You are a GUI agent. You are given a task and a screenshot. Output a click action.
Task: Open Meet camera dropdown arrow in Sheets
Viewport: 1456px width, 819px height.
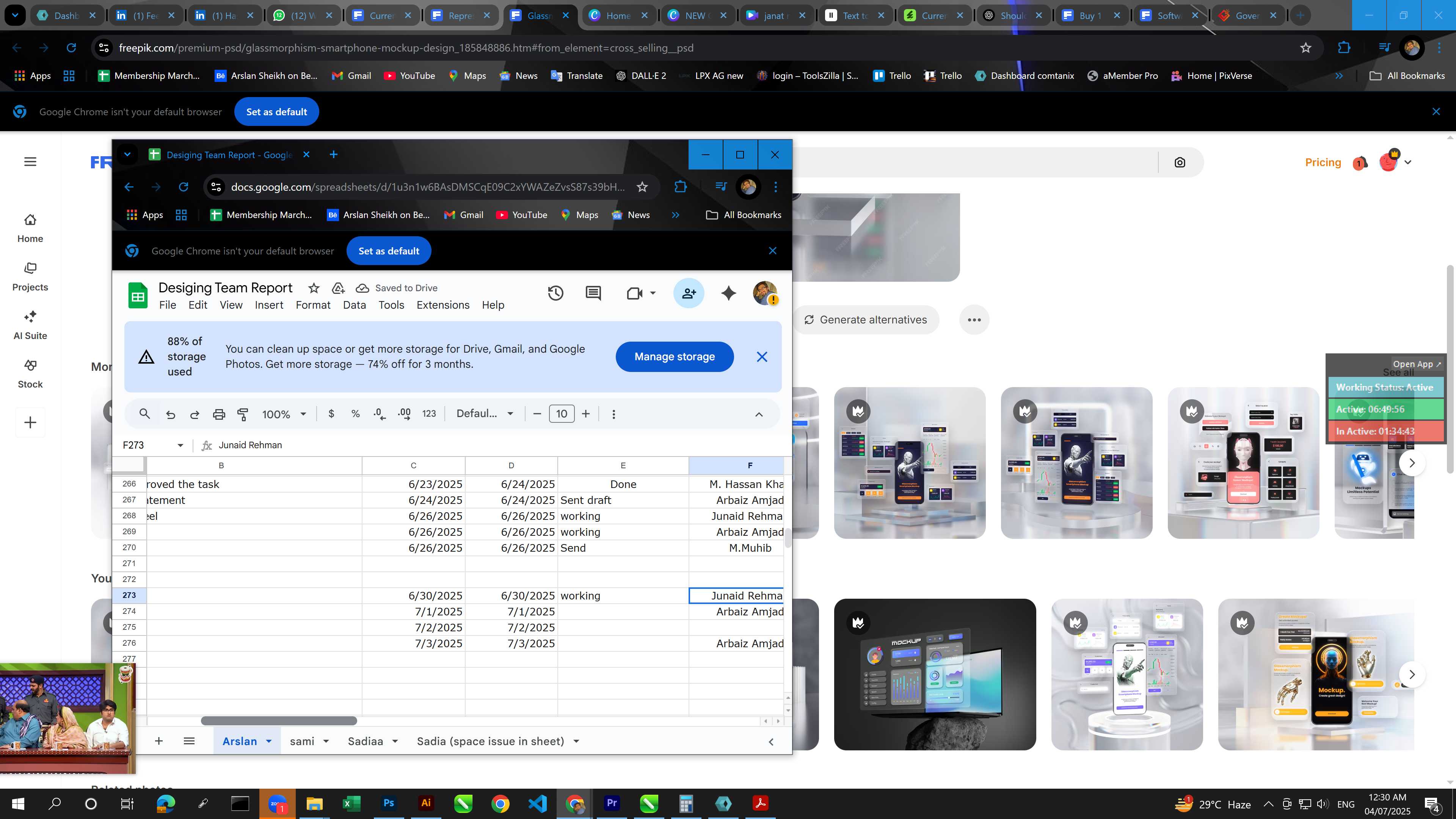point(653,293)
